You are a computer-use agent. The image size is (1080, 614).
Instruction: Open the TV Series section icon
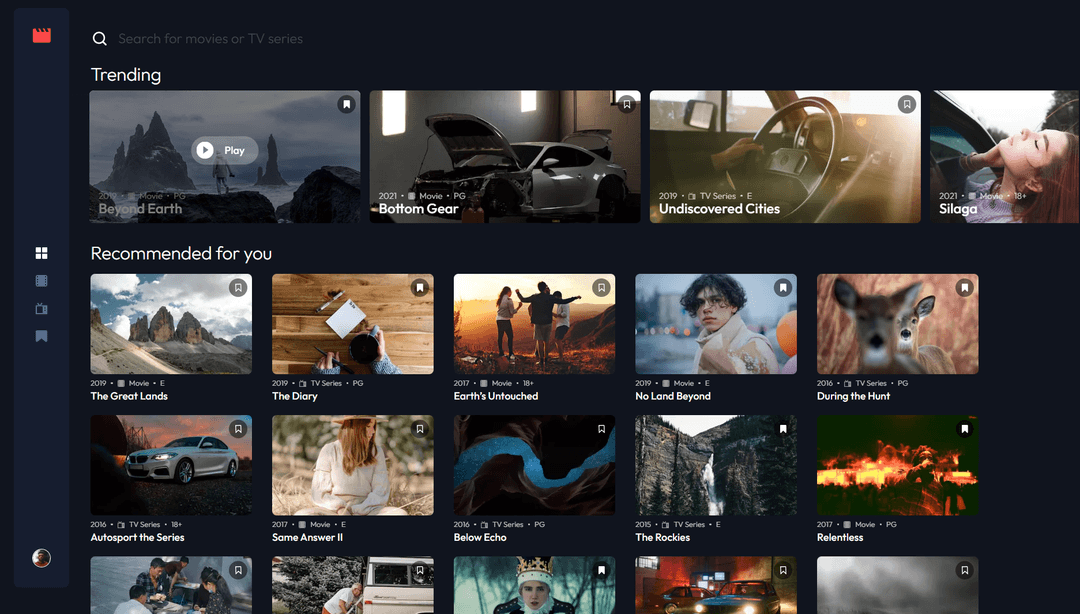coord(41,309)
